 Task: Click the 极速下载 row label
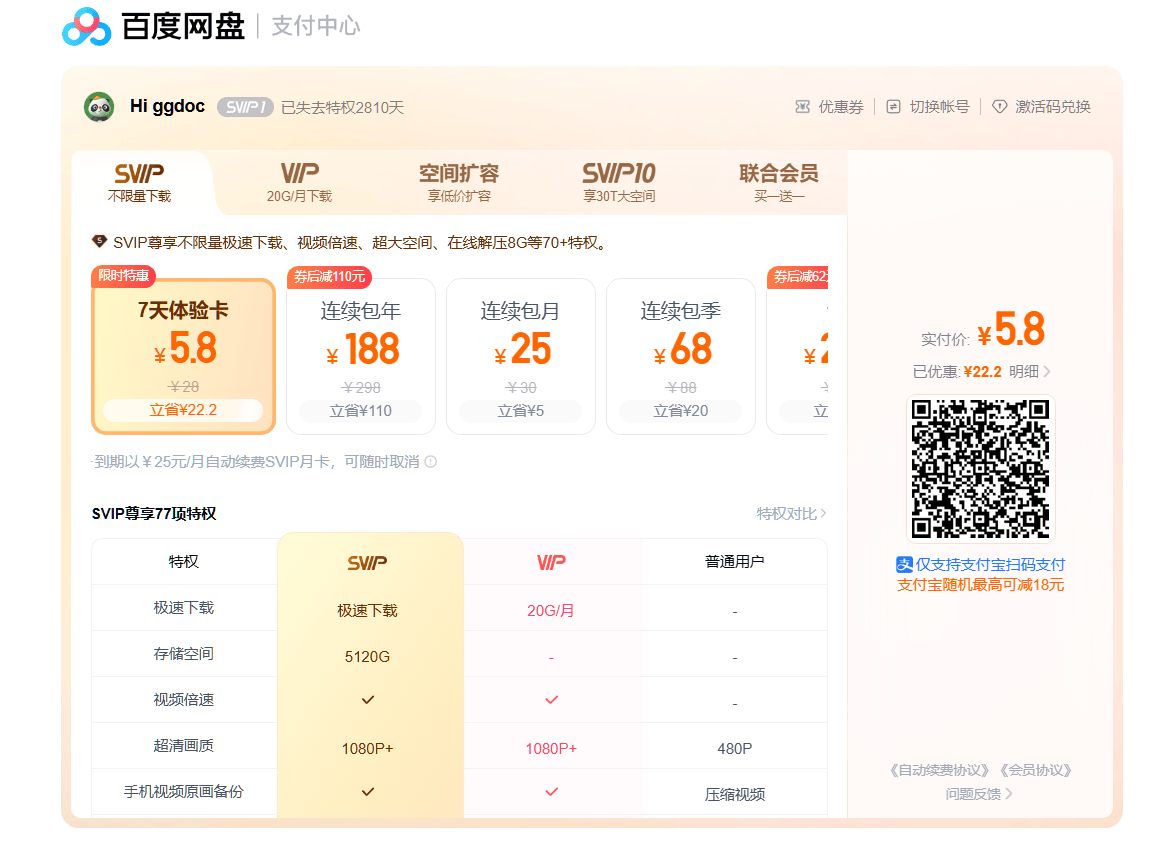click(183, 607)
